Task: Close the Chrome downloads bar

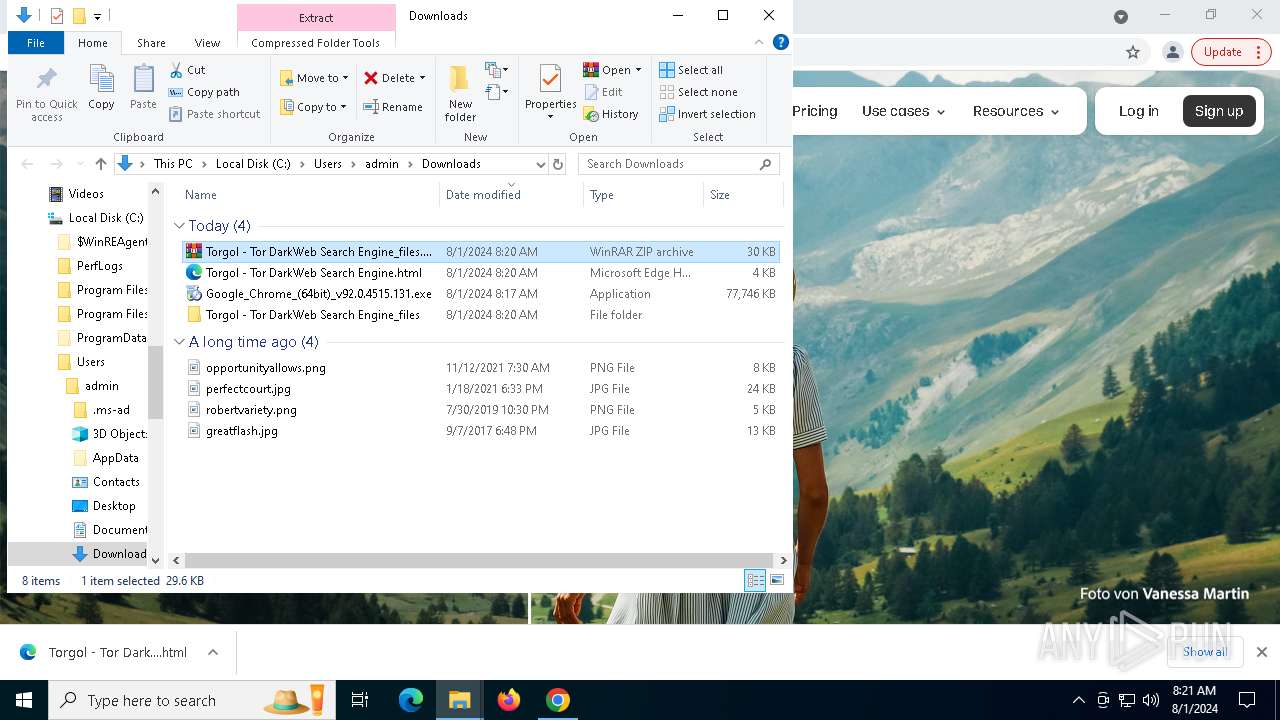Action: (1261, 652)
